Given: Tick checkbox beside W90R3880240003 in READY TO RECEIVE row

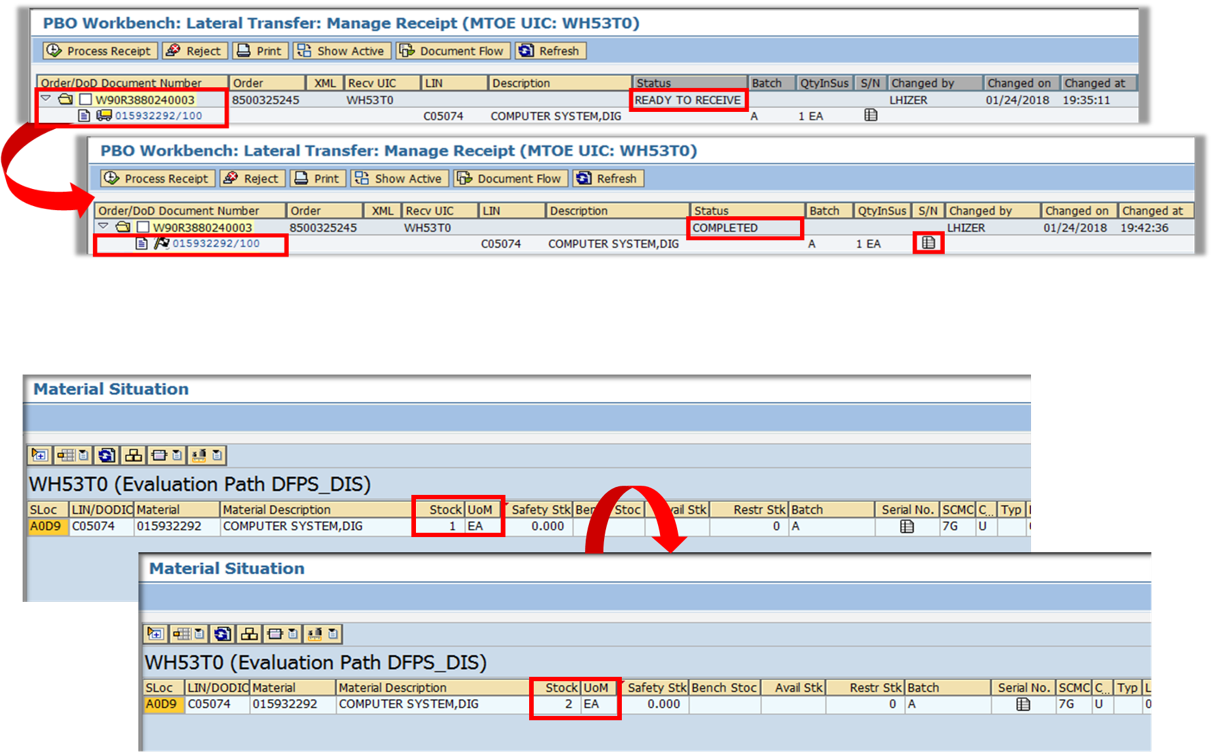Looking at the screenshot, I should [86, 100].
